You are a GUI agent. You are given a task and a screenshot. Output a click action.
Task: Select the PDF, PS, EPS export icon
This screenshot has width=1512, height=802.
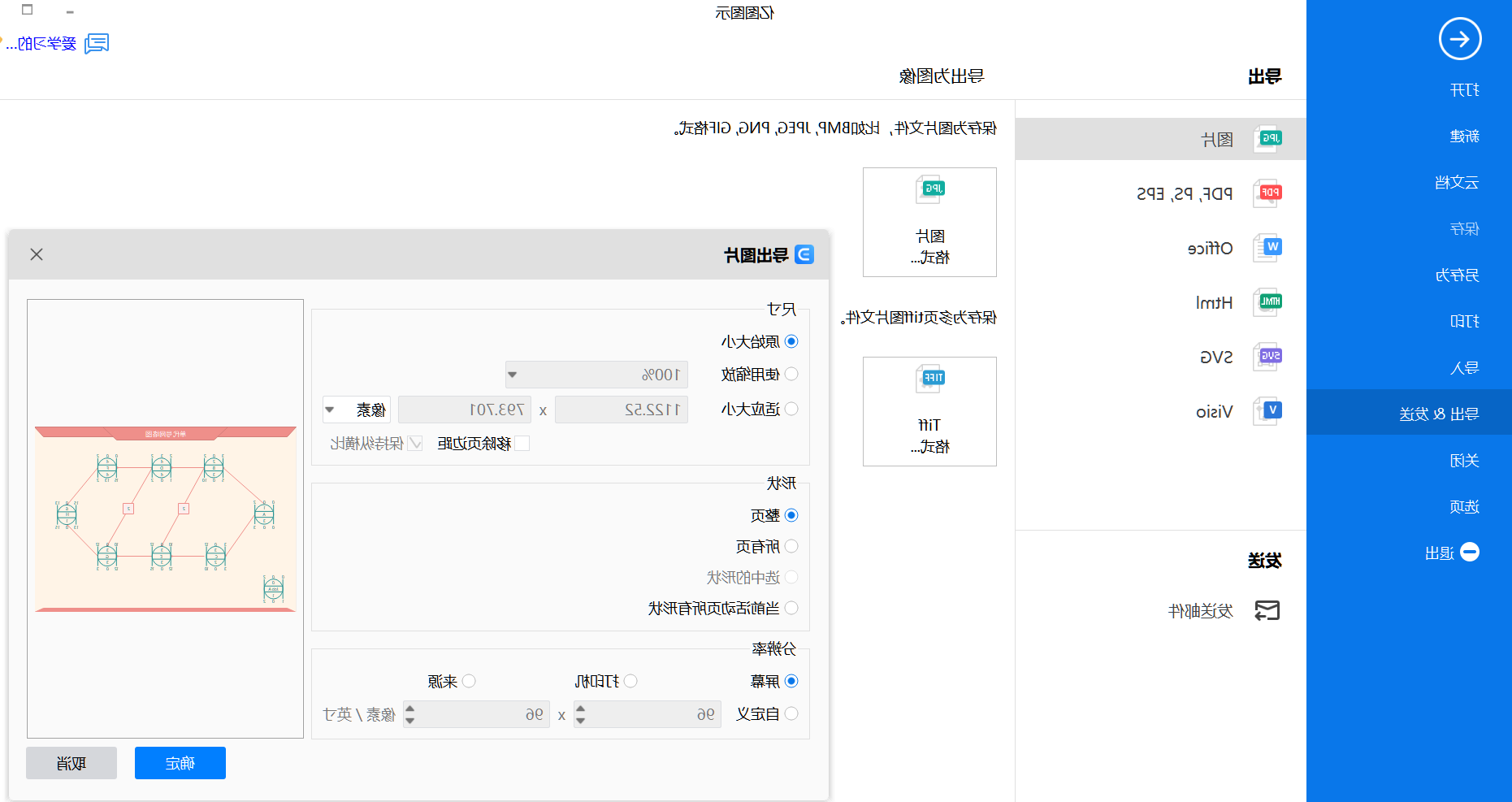1267,193
